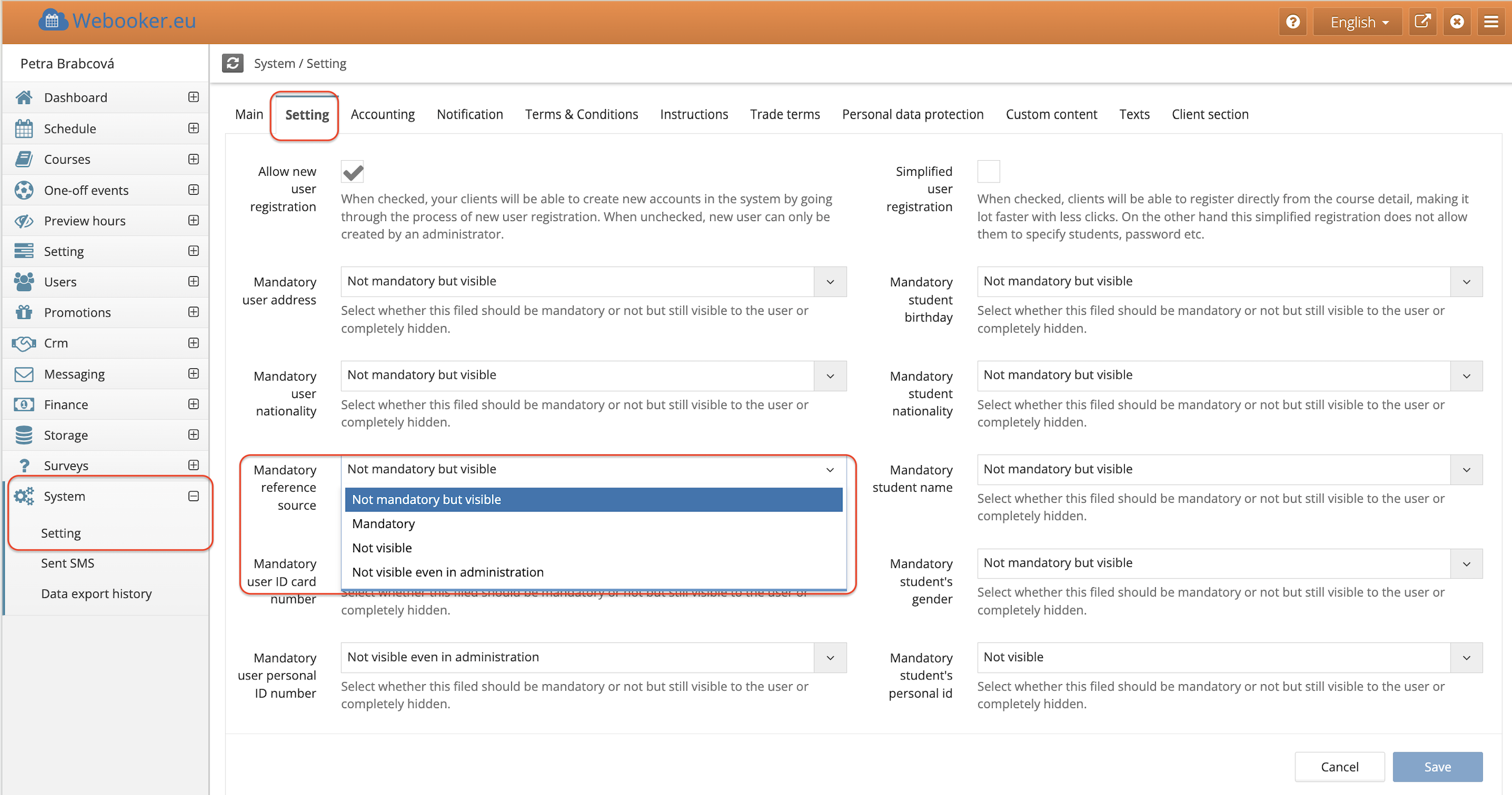This screenshot has height=795, width=1512.
Task: Click the Storage database icon
Action: [24, 435]
